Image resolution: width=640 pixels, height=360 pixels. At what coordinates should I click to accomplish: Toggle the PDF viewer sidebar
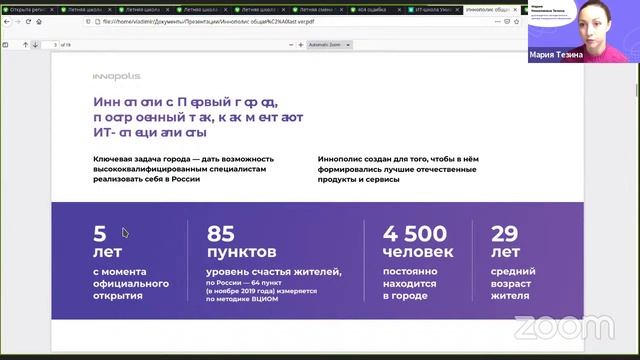pyautogui.click(x=5, y=45)
